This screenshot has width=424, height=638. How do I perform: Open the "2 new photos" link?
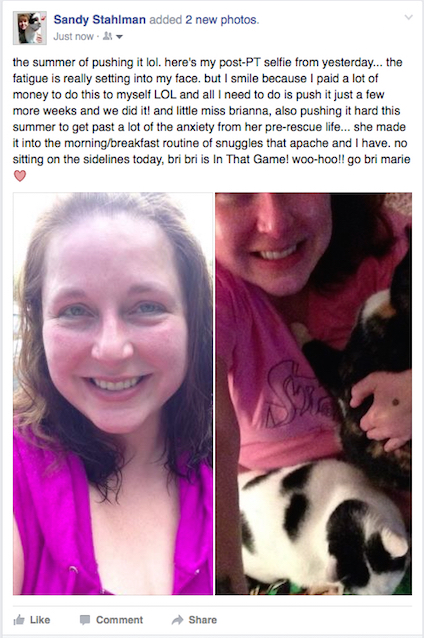(222, 20)
